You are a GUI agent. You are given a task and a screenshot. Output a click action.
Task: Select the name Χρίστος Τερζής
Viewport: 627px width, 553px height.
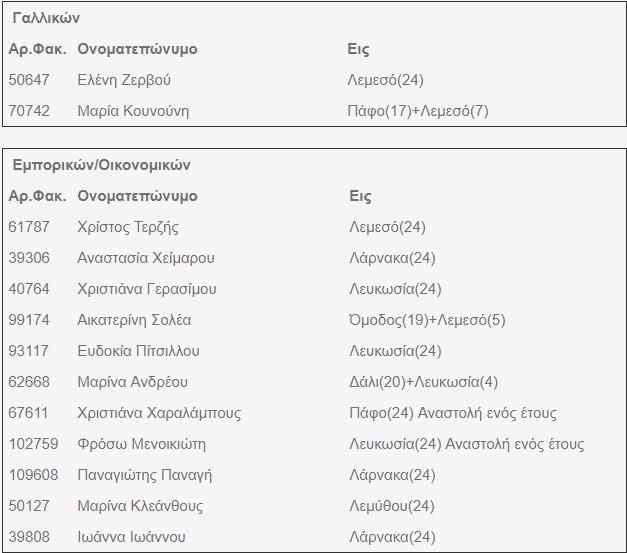pyautogui.click(x=128, y=227)
